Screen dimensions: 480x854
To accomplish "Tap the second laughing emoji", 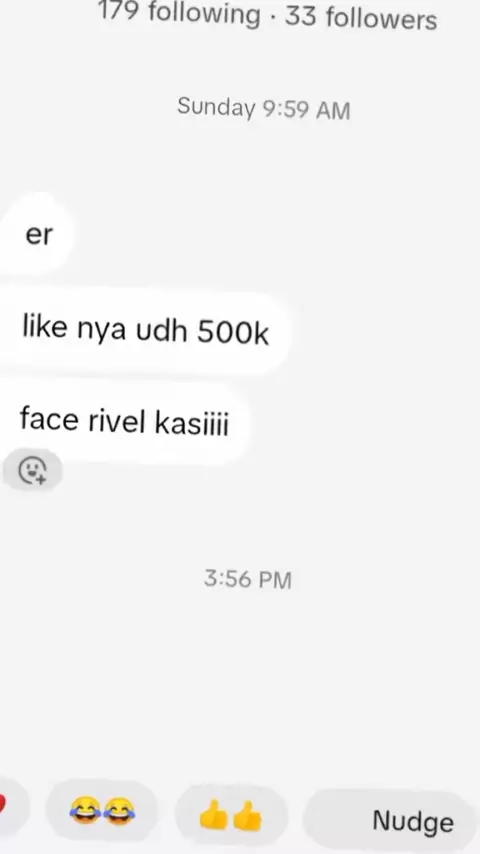I will click(x=119, y=812).
